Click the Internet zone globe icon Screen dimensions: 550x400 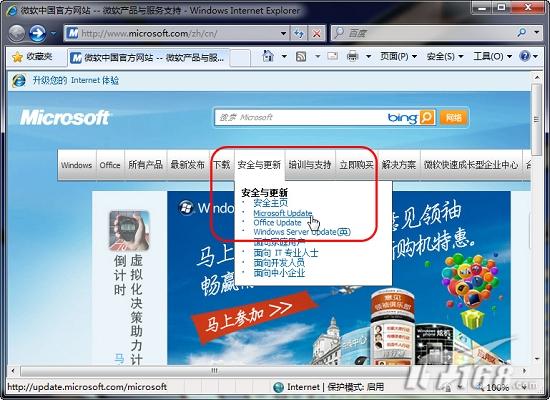[x=279, y=387]
